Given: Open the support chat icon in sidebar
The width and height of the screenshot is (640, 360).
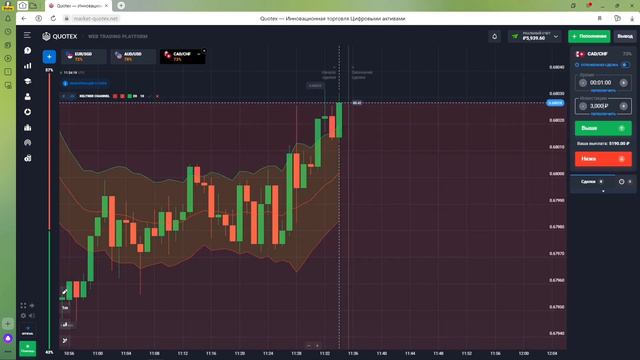Looking at the screenshot, I should (x=27, y=50).
